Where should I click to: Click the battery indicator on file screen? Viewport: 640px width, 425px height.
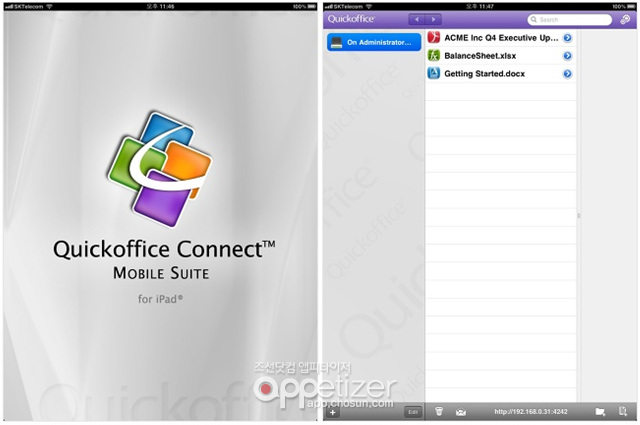632,7
